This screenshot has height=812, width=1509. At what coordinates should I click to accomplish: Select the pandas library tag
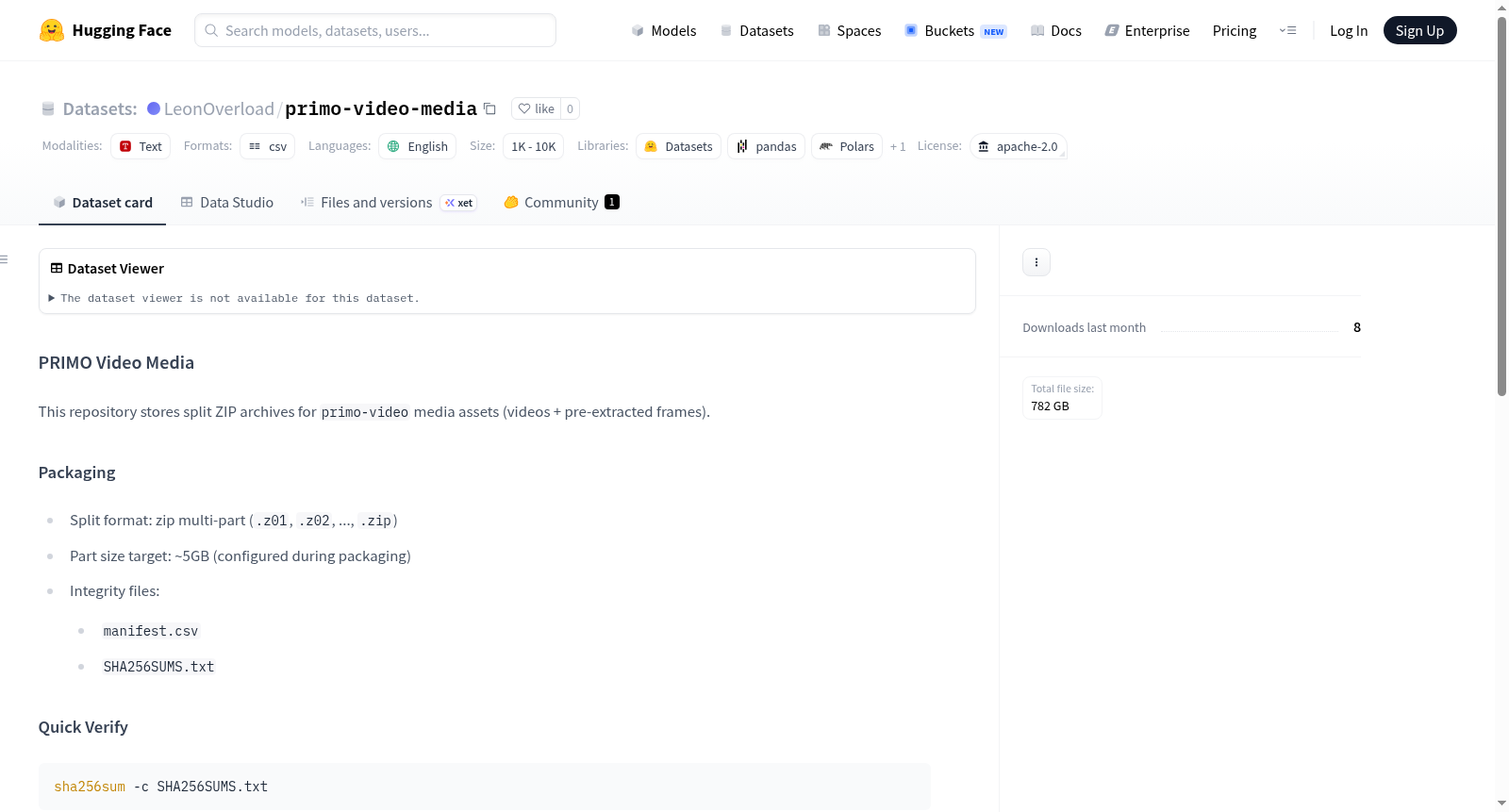pos(767,146)
